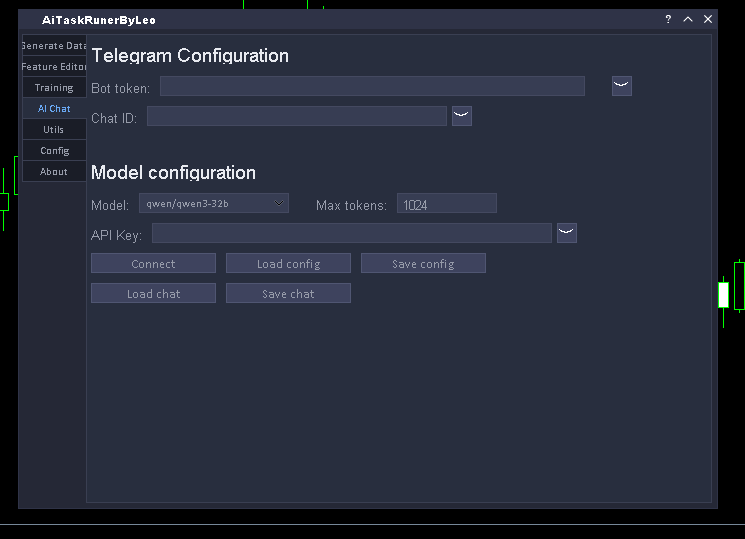
Task: Focus the Bot token input field
Action: coord(372,86)
